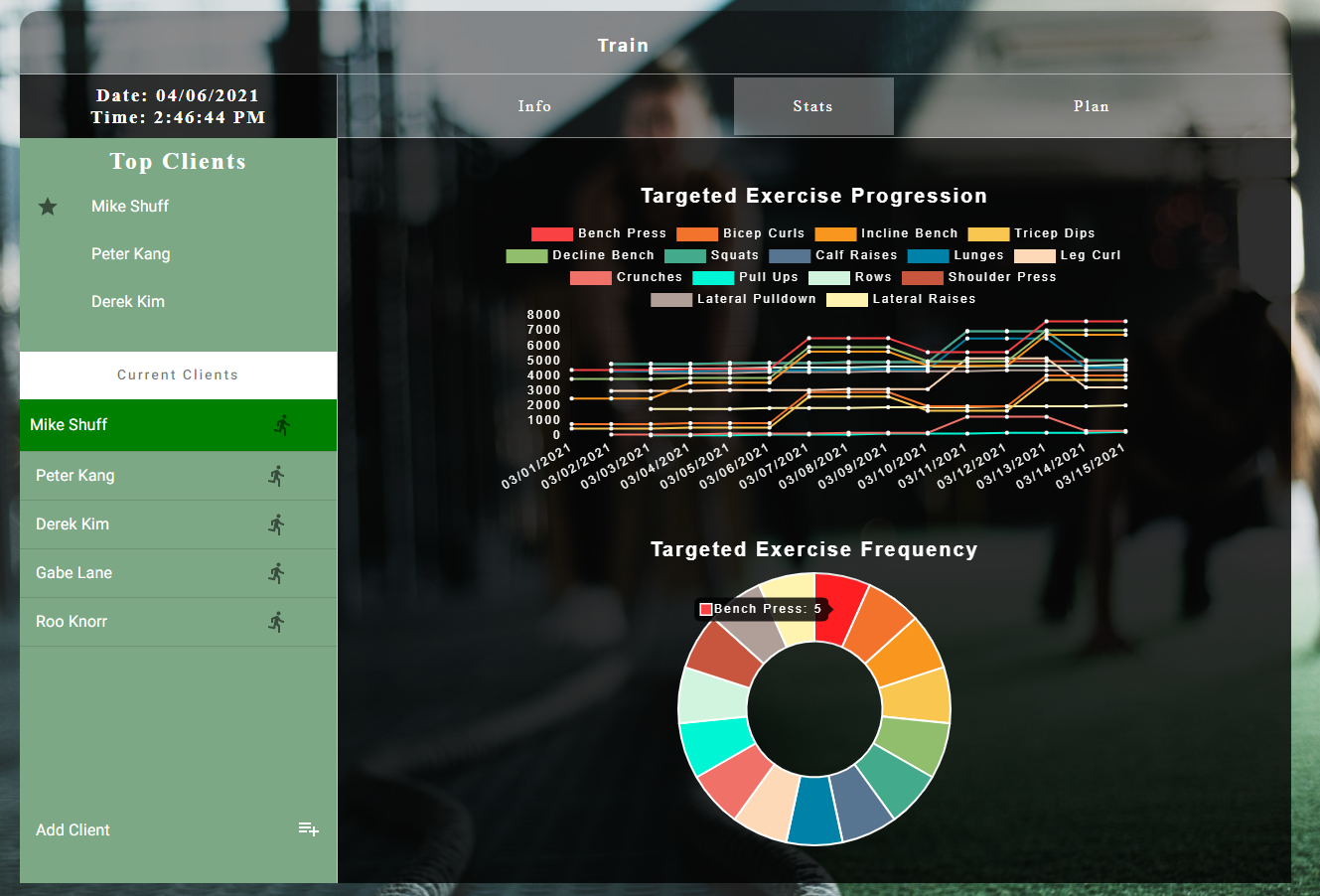This screenshot has height=896, width=1320.
Task: Click the running figure icon for Gabe Lane
Action: coord(276,573)
